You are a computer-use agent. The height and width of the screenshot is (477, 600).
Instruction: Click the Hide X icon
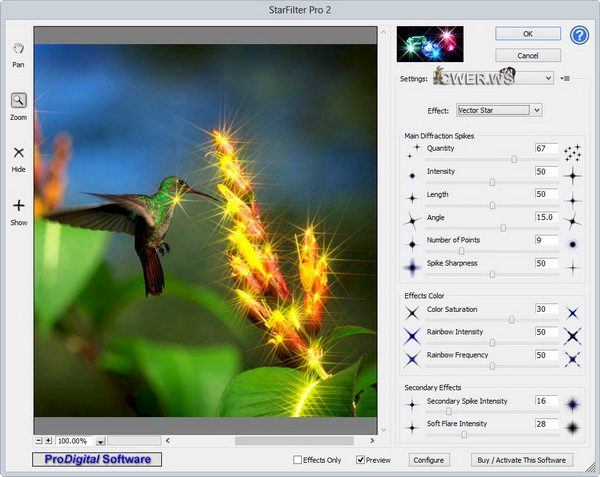click(x=18, y=153)
